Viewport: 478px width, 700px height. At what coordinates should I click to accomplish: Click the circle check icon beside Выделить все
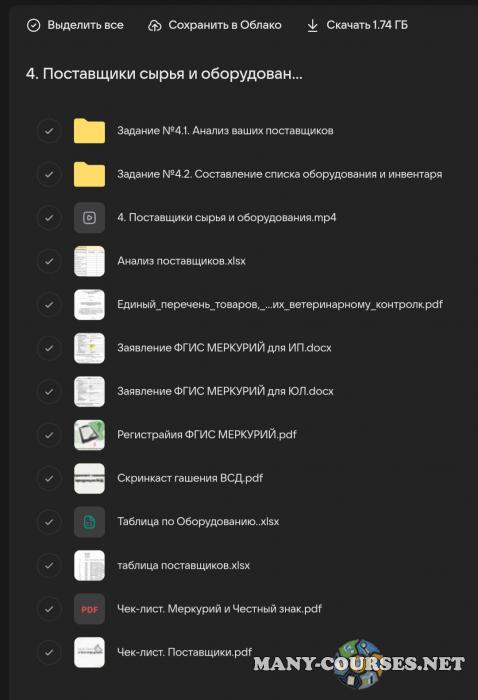click(33, 25)
